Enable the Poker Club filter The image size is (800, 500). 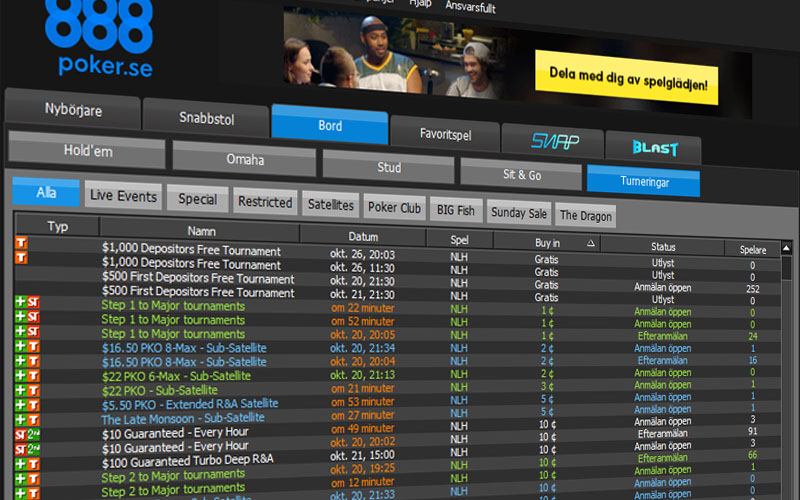394,208
